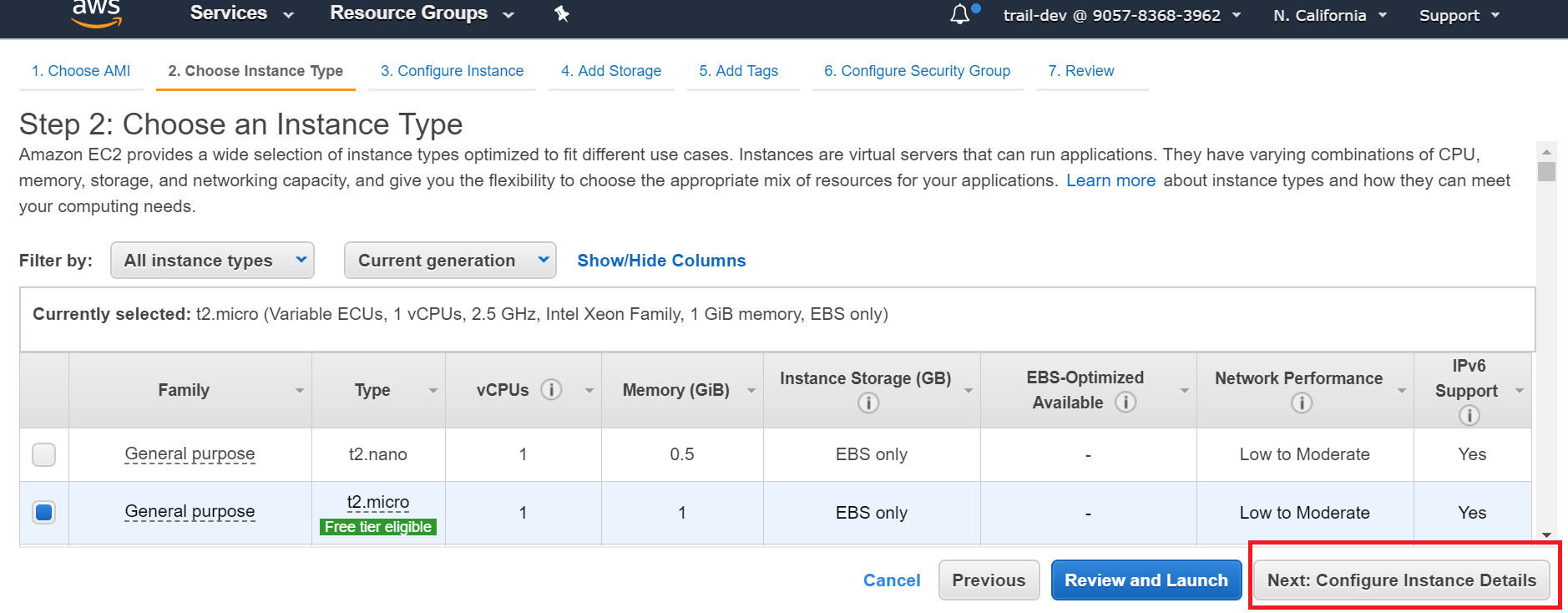Open the Current generation filter dropdown
Screen dimensions: 1568x613
click(x=450, y=261)
